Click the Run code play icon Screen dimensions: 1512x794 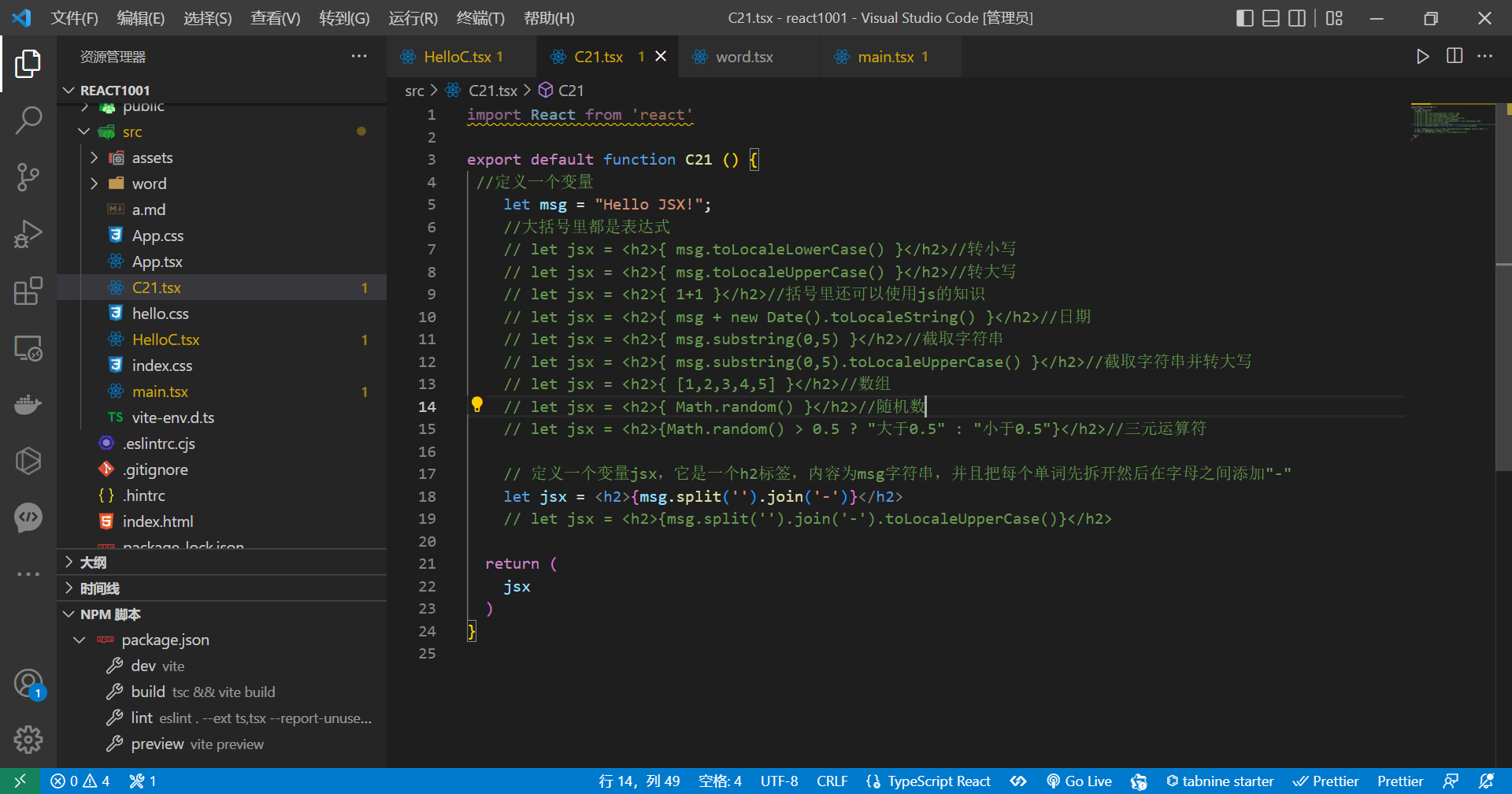coord(1422,57)
